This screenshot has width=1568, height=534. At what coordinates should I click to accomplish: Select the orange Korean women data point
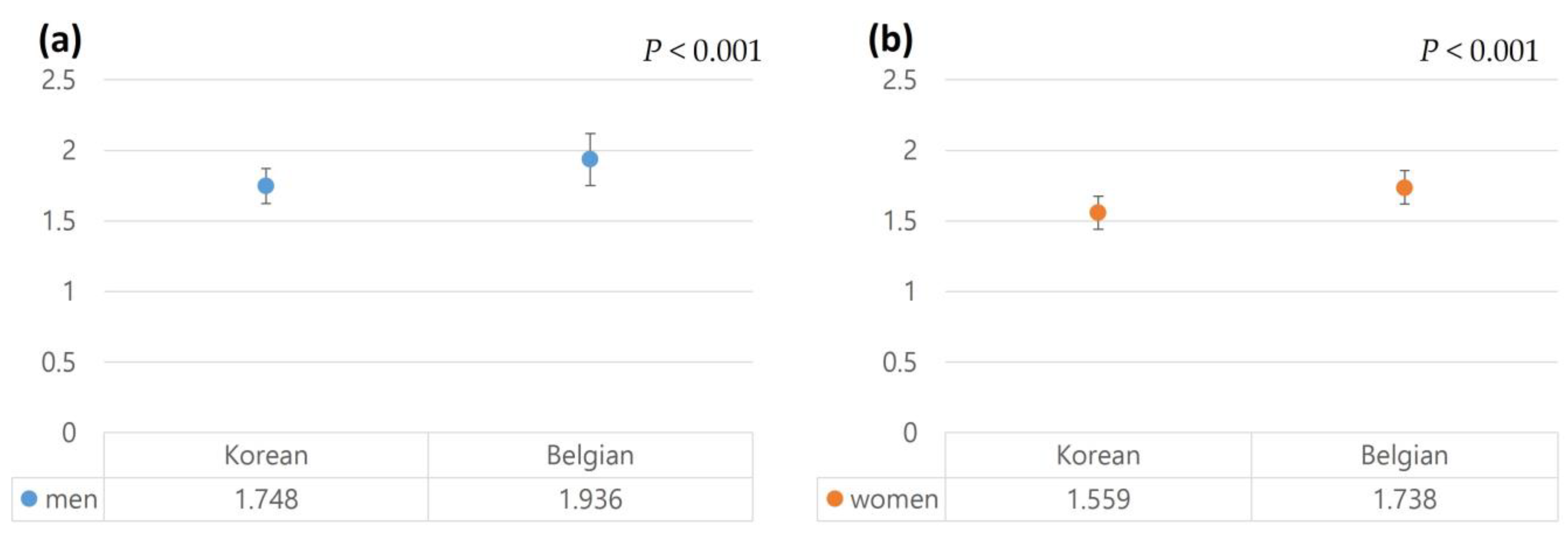coord(1098,212)
